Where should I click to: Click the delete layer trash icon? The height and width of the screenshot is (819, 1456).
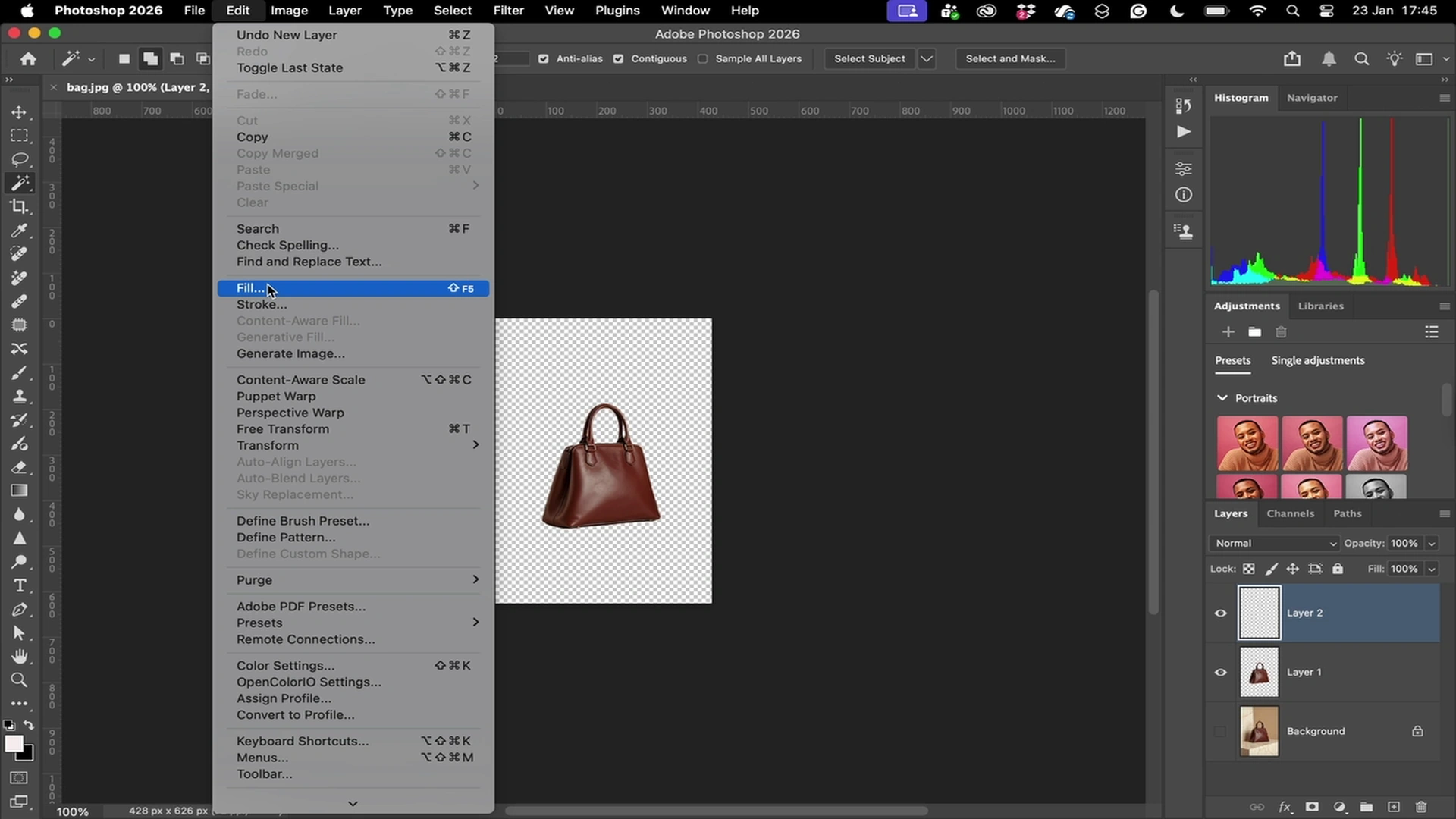coord(1421,807)
